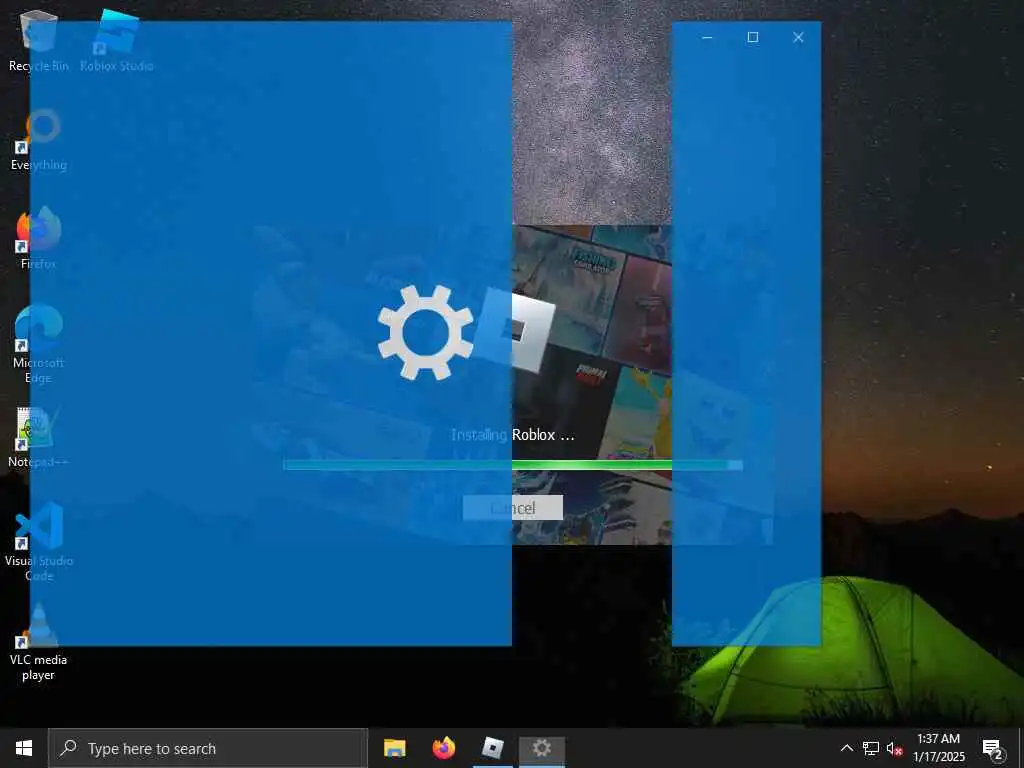Screen dimensions: 1024x768
Task: Close the installer window
Action: point(798,37)
